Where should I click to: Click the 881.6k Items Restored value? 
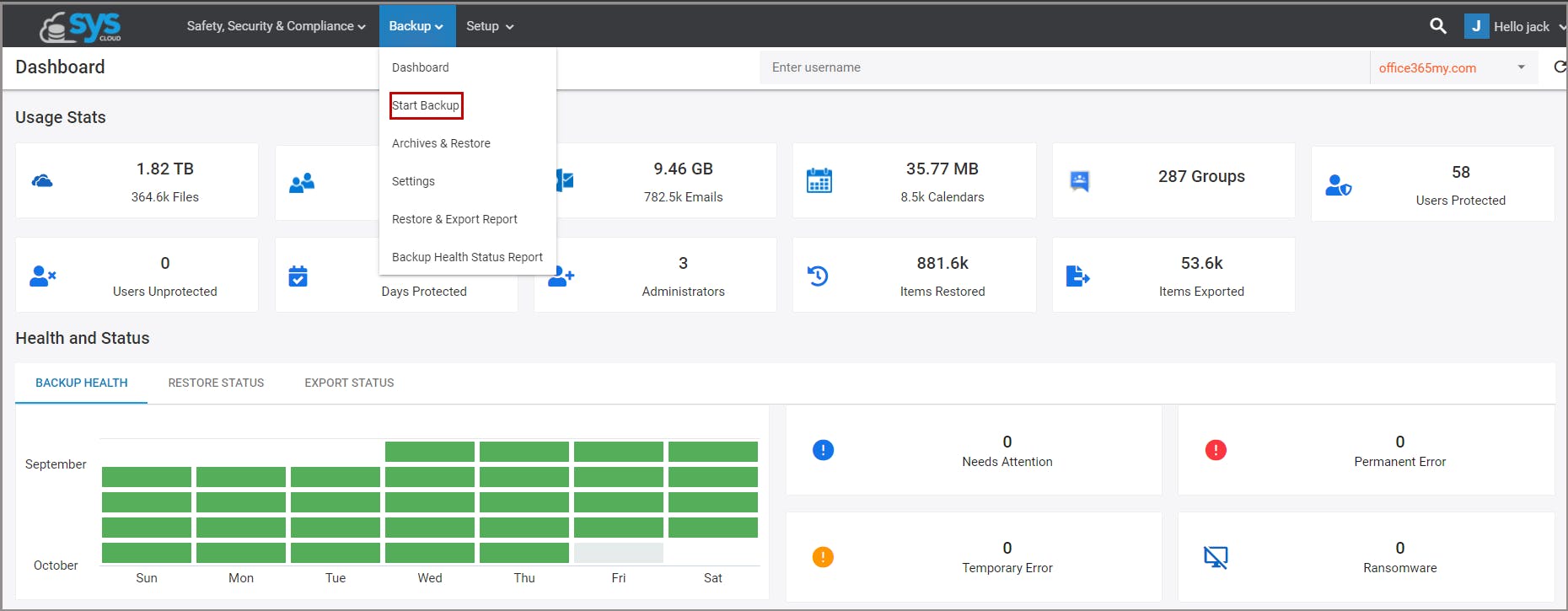point(942,263)
